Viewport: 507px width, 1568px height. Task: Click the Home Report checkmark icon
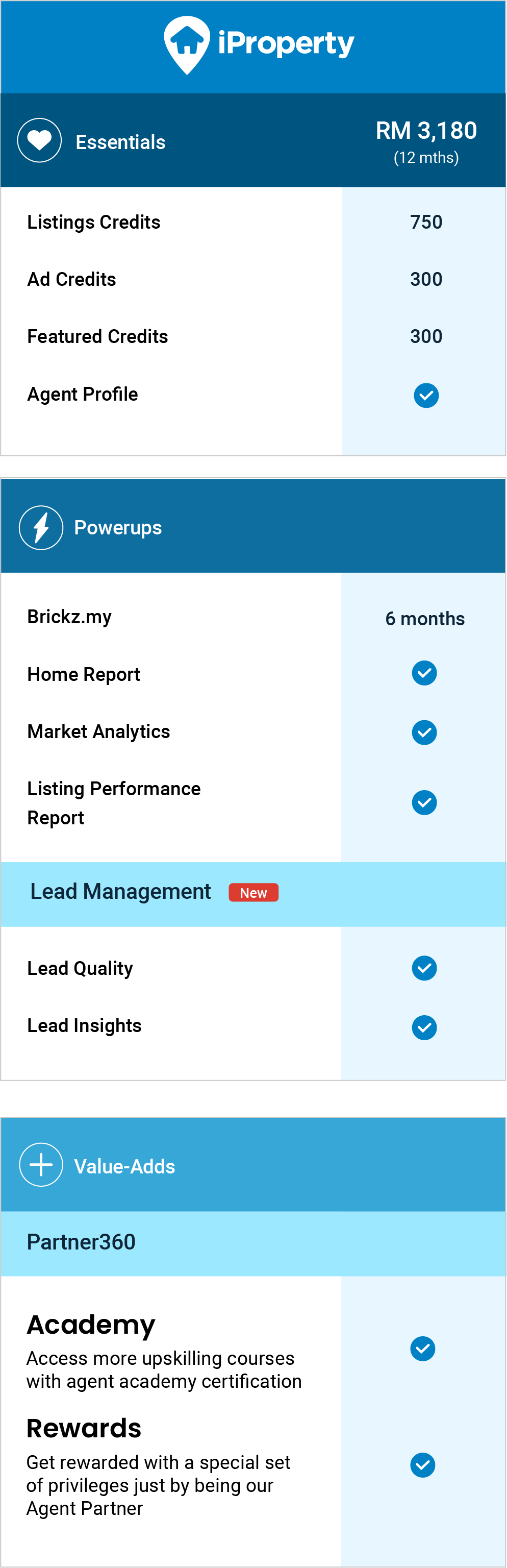click(x=424, y=673)
